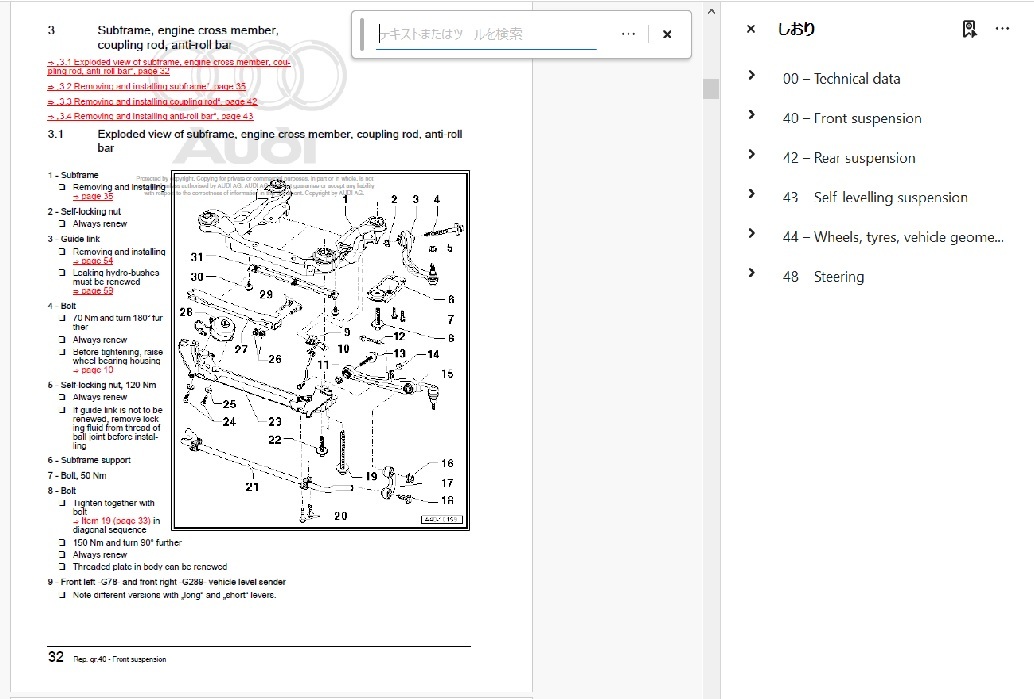
Task: Follow the page 59 hydro-bushes link
Action: click(x=93, y=291)
